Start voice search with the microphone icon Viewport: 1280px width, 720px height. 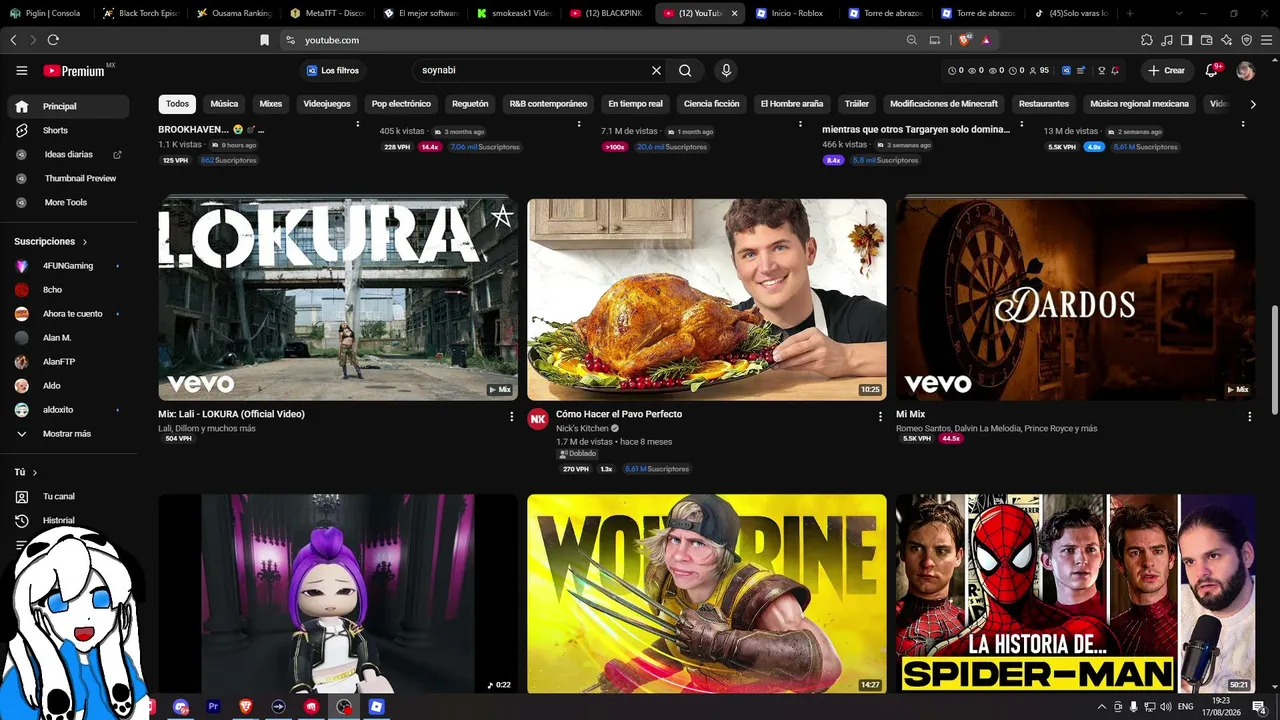click(726, 70)
